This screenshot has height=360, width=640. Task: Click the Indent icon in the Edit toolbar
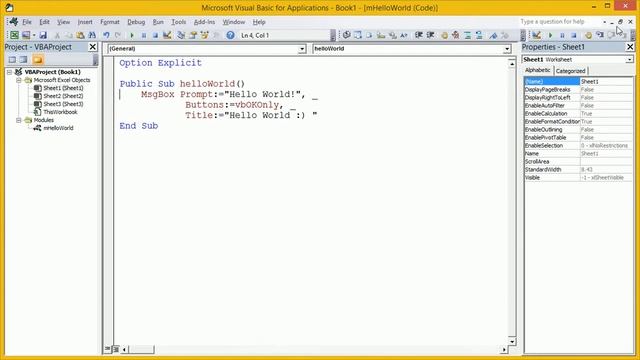pos(418,35)
